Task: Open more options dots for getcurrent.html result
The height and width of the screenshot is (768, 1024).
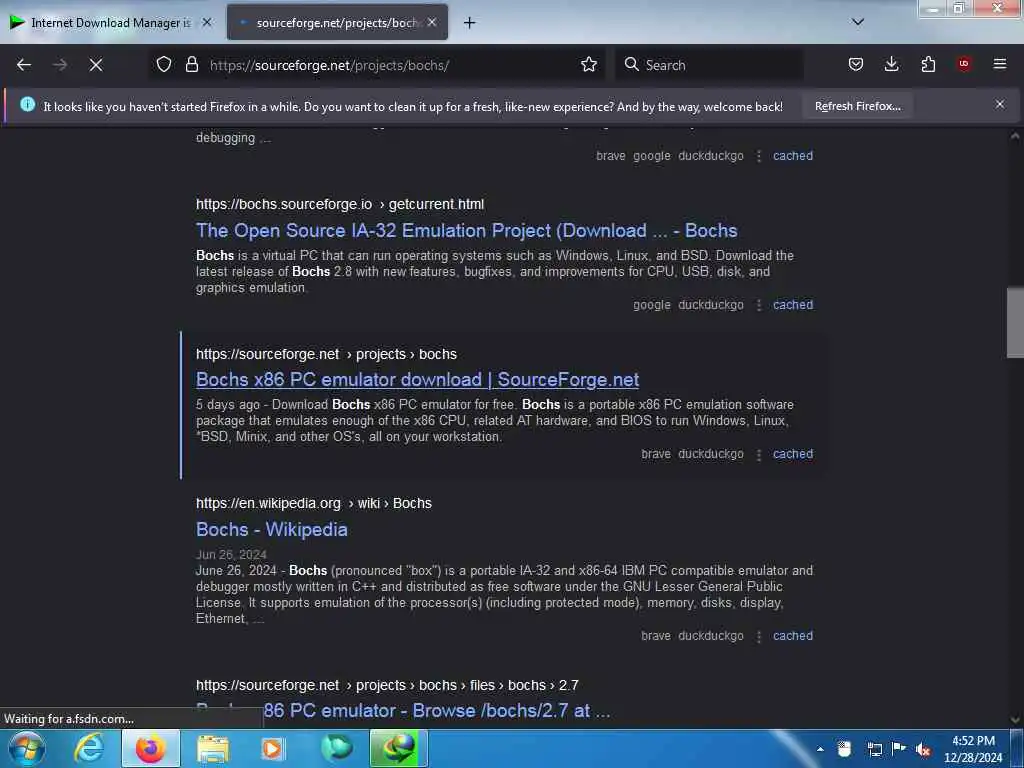Action: [x=759, y=305]
